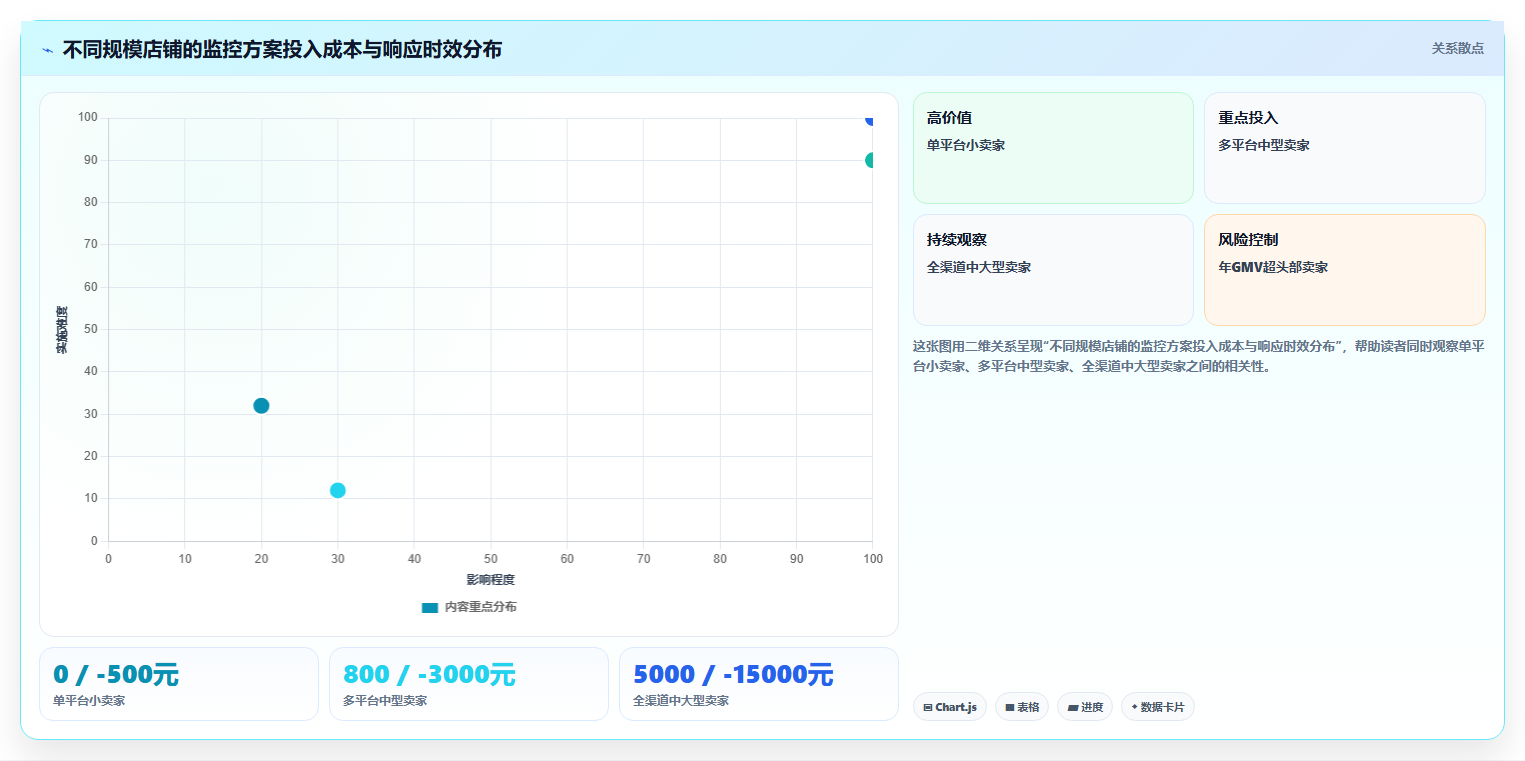Open the 风险控制 quadrant card
This screenshot has height=761, width=1525.
coord(1345,270)
